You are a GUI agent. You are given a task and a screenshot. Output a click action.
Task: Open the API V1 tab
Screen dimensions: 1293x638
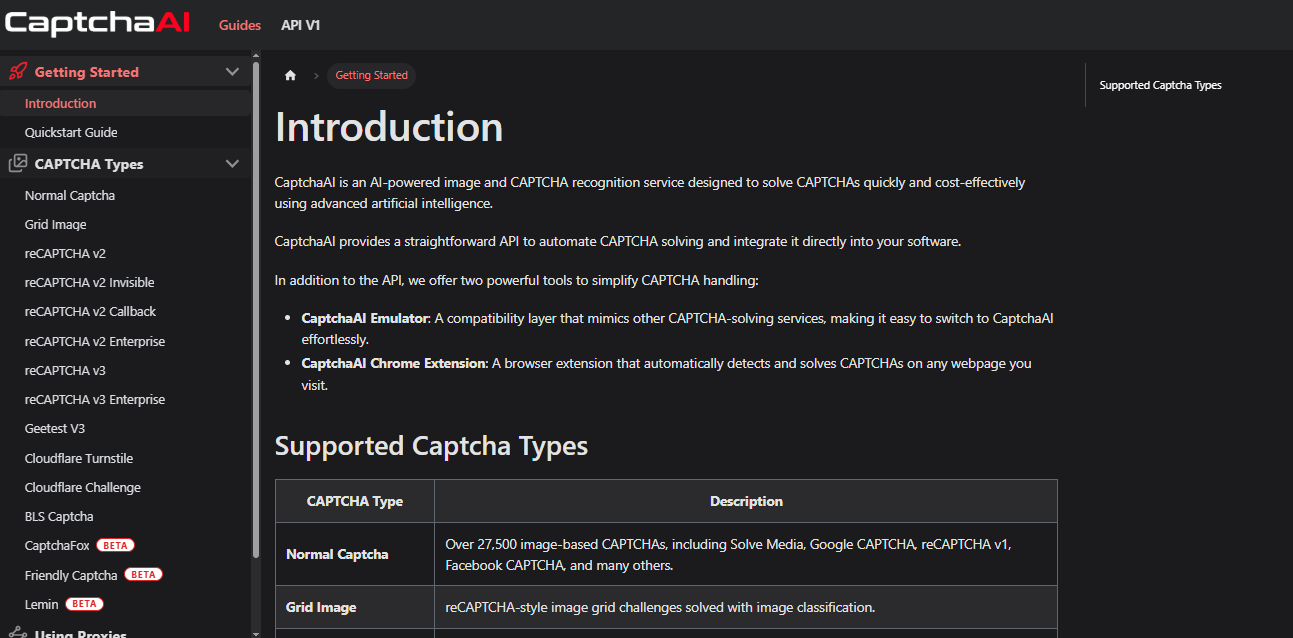[x=301, y=25]
